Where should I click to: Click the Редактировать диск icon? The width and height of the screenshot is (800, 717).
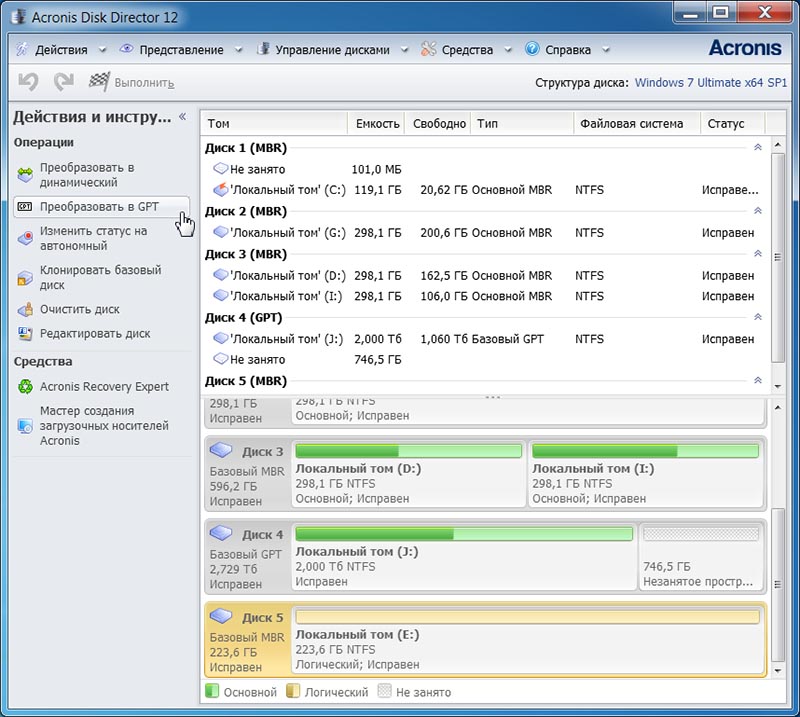click(25, 333)
